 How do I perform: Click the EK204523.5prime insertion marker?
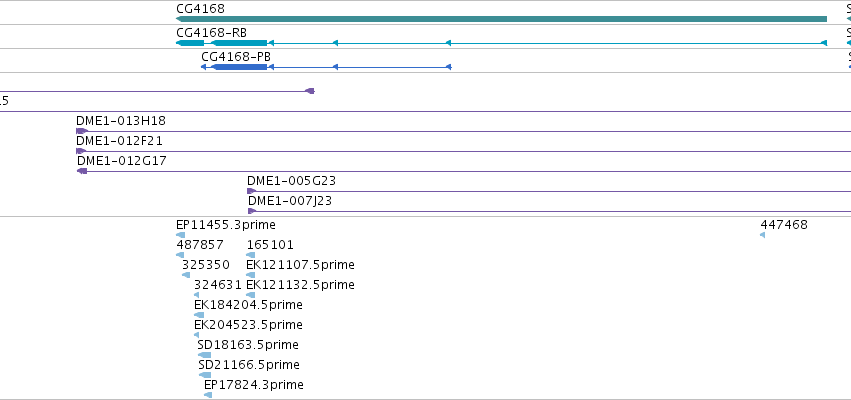click(x=196, y=335)
